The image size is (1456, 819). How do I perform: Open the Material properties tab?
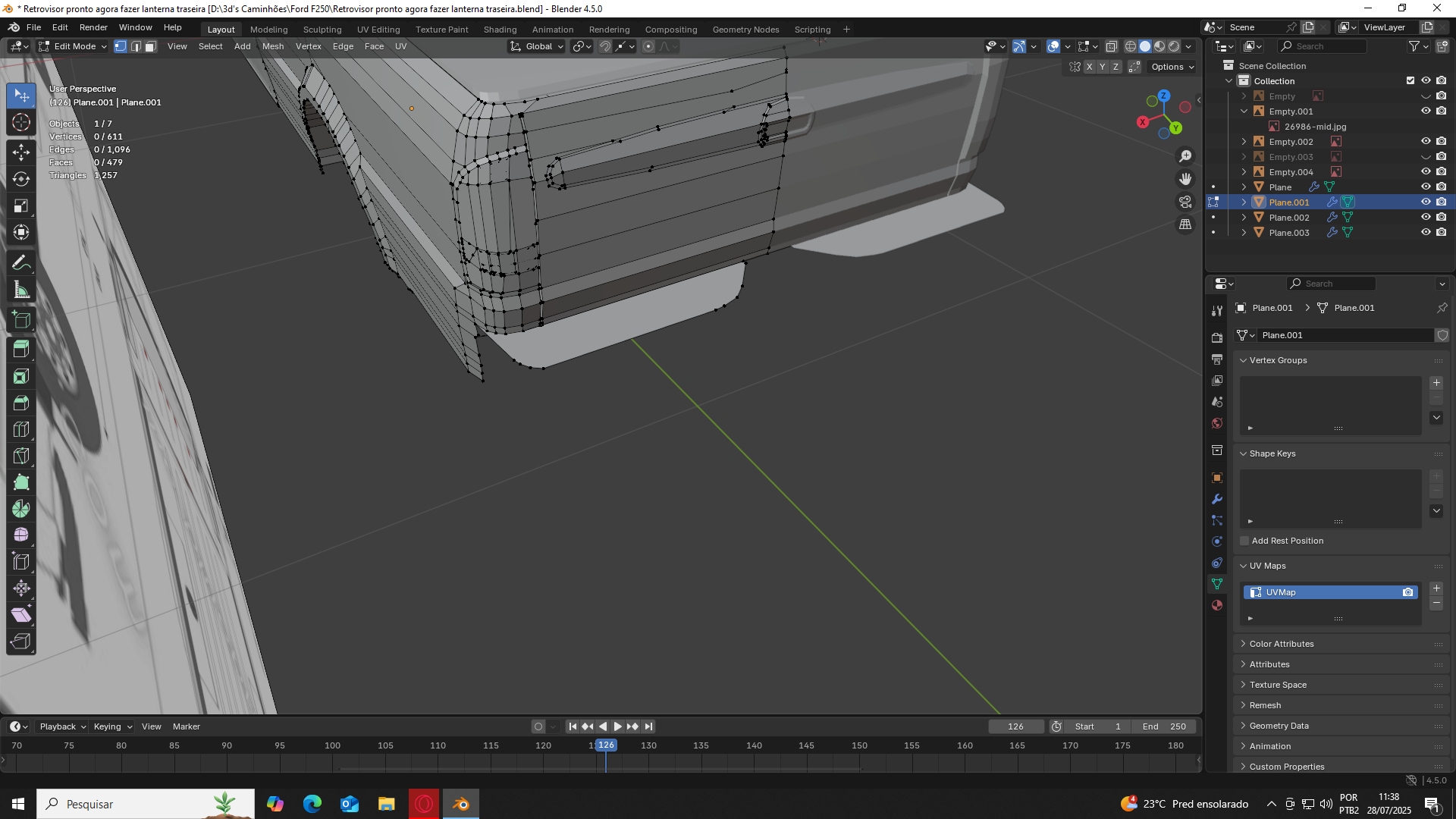click(x=1217, y=605)
